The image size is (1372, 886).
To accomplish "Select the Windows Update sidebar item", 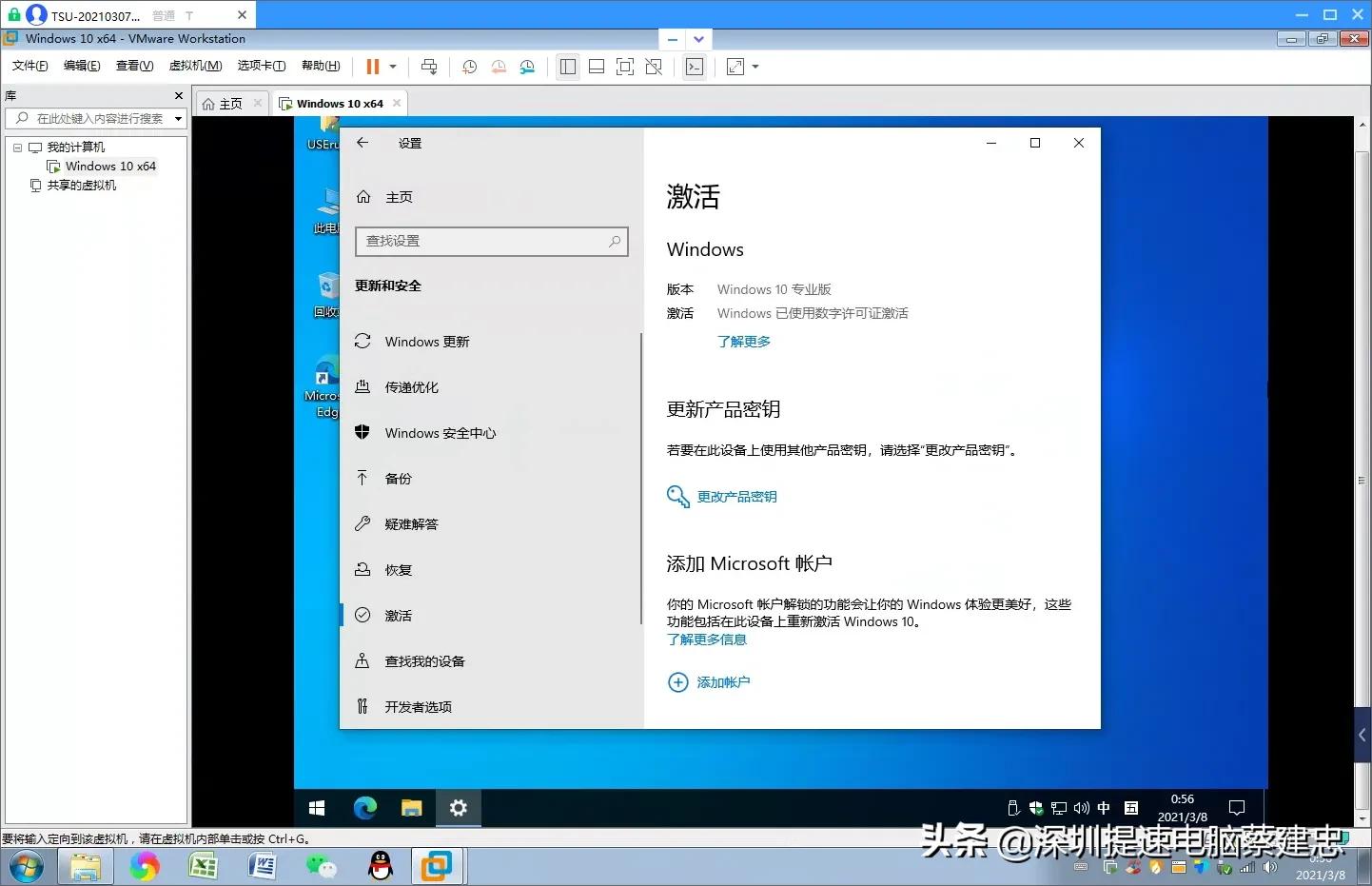I will pyautogui.click(x=425, y=342).
